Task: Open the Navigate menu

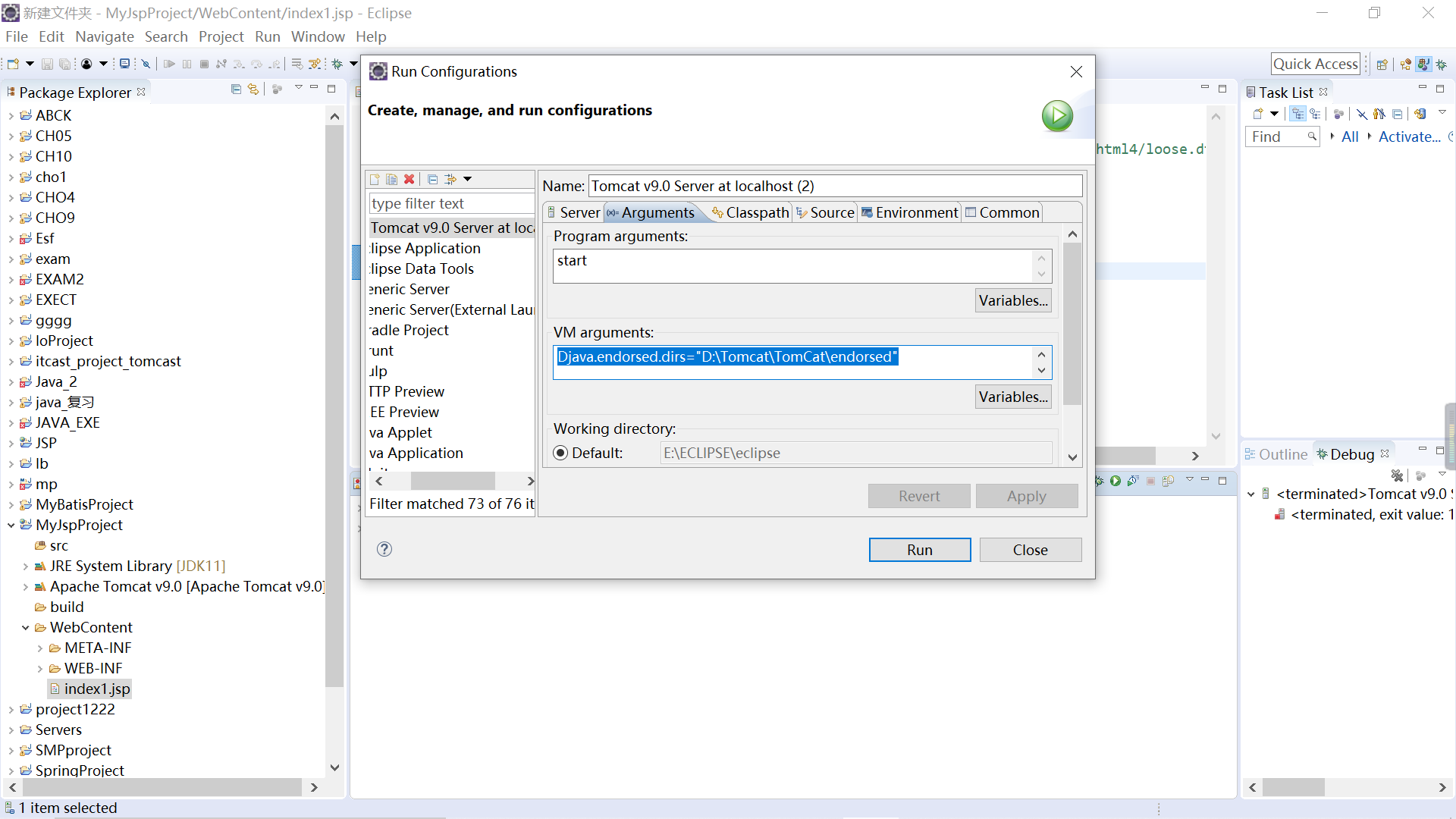Action: coord(105,36)
